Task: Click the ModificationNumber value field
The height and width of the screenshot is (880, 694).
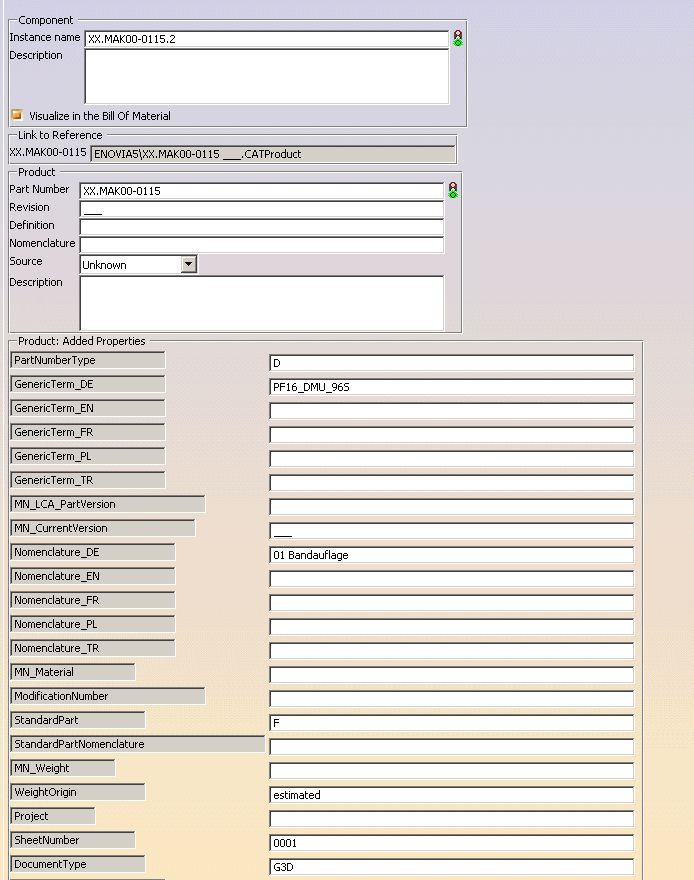Action: (x=452, y=699)
